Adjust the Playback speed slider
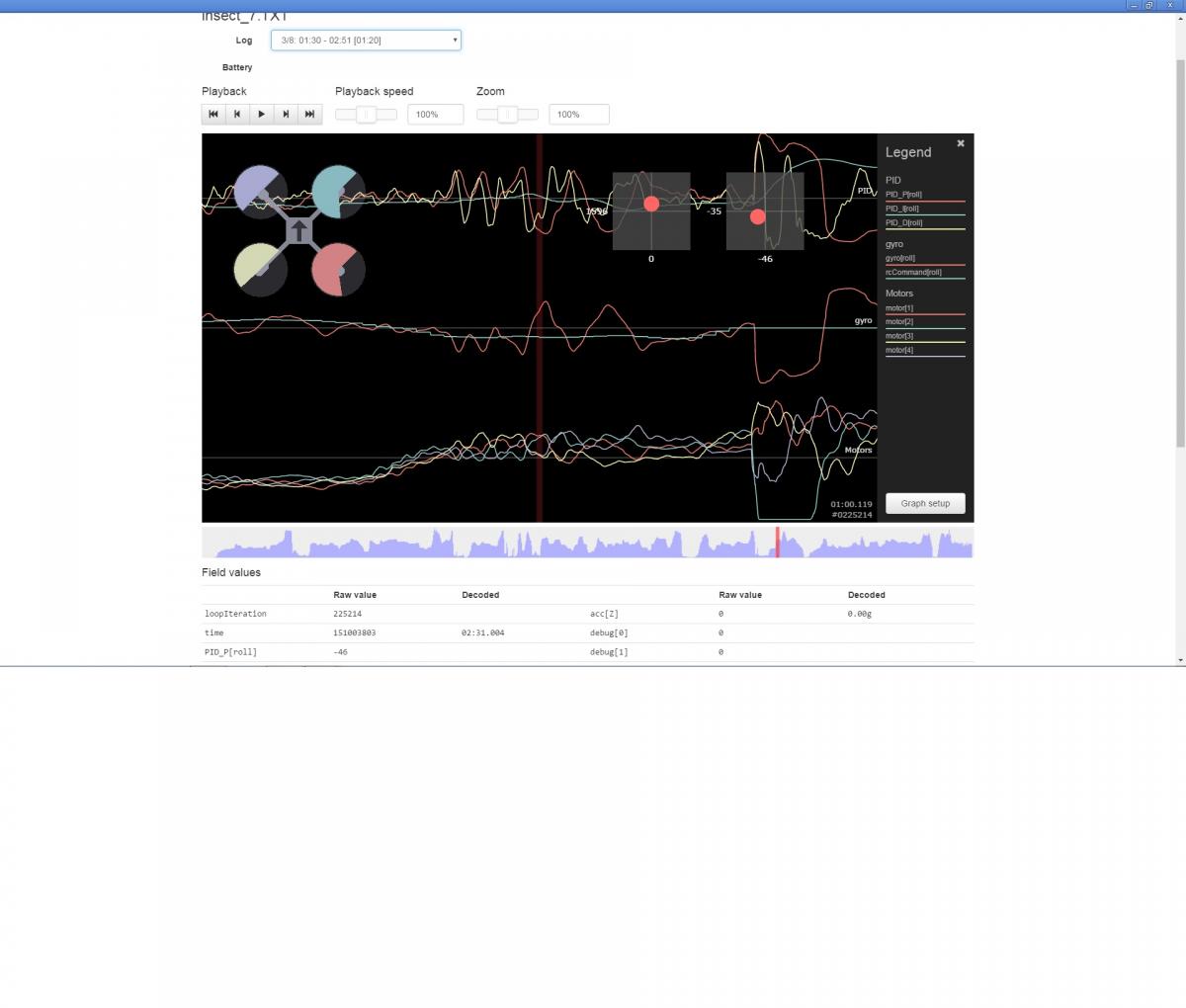Viewport: 1186px width, 1008px height. click(x=366, y=115)
